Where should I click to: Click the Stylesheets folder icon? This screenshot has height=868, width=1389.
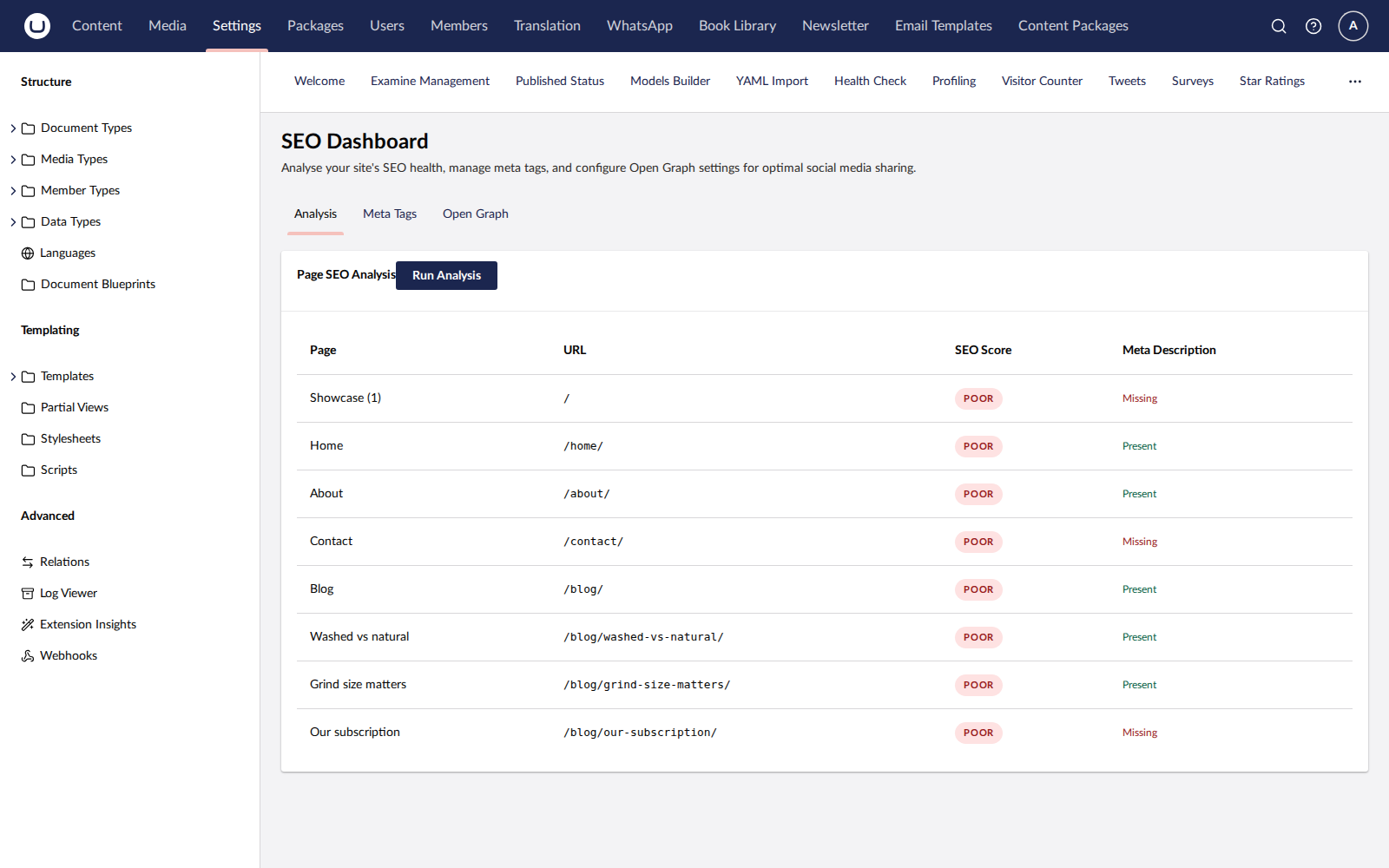click(x=28, y=439)
